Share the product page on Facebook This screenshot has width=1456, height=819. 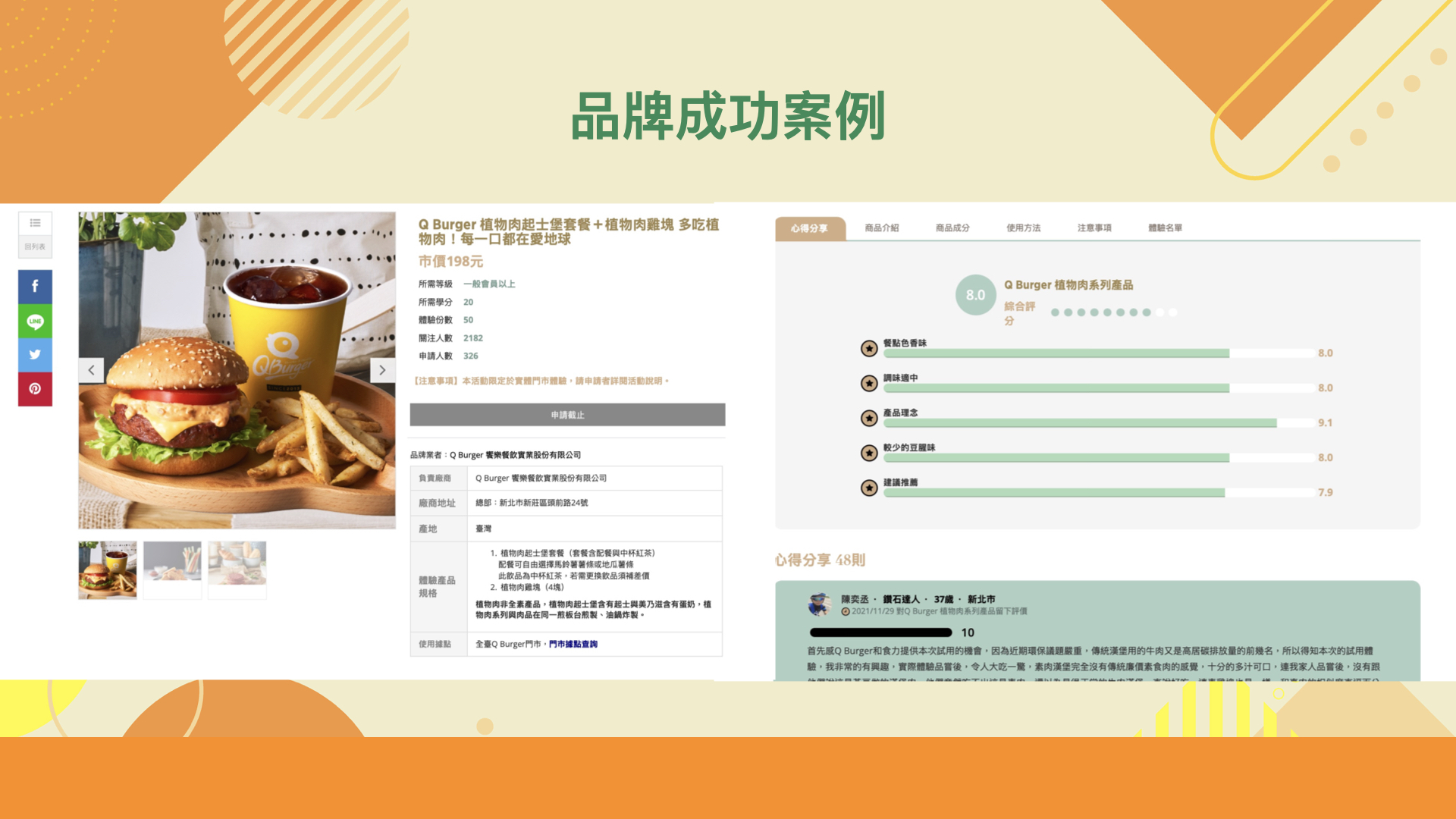click(35, 287)
